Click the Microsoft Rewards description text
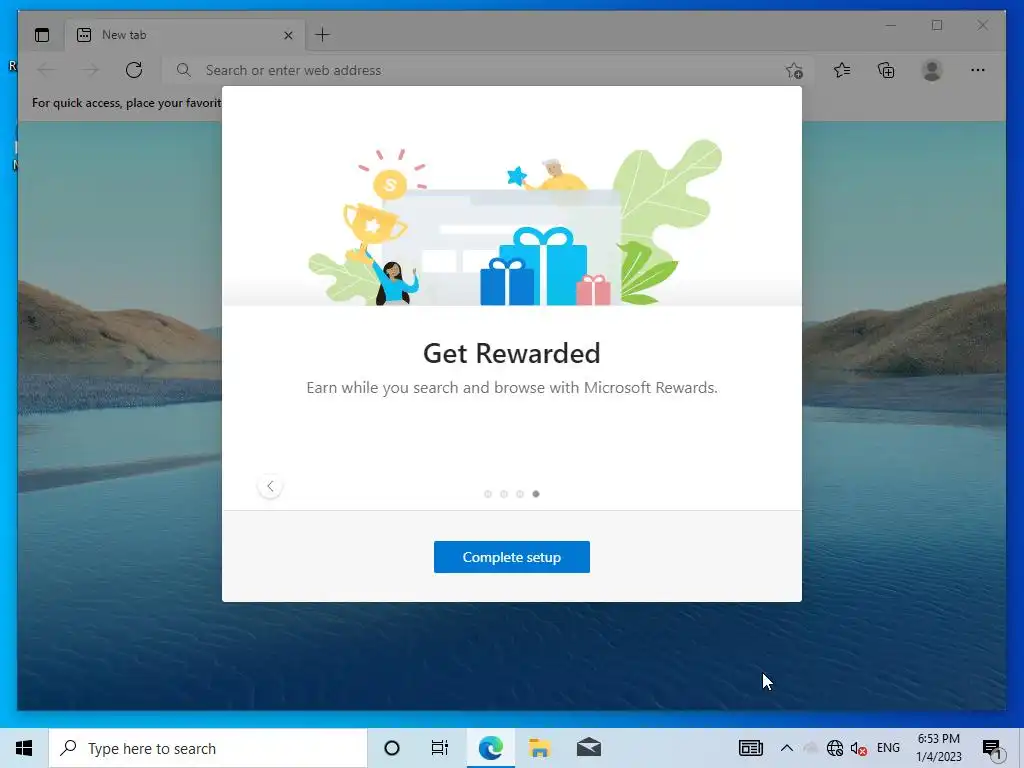The image size is (1024, 768). point(512,387)
